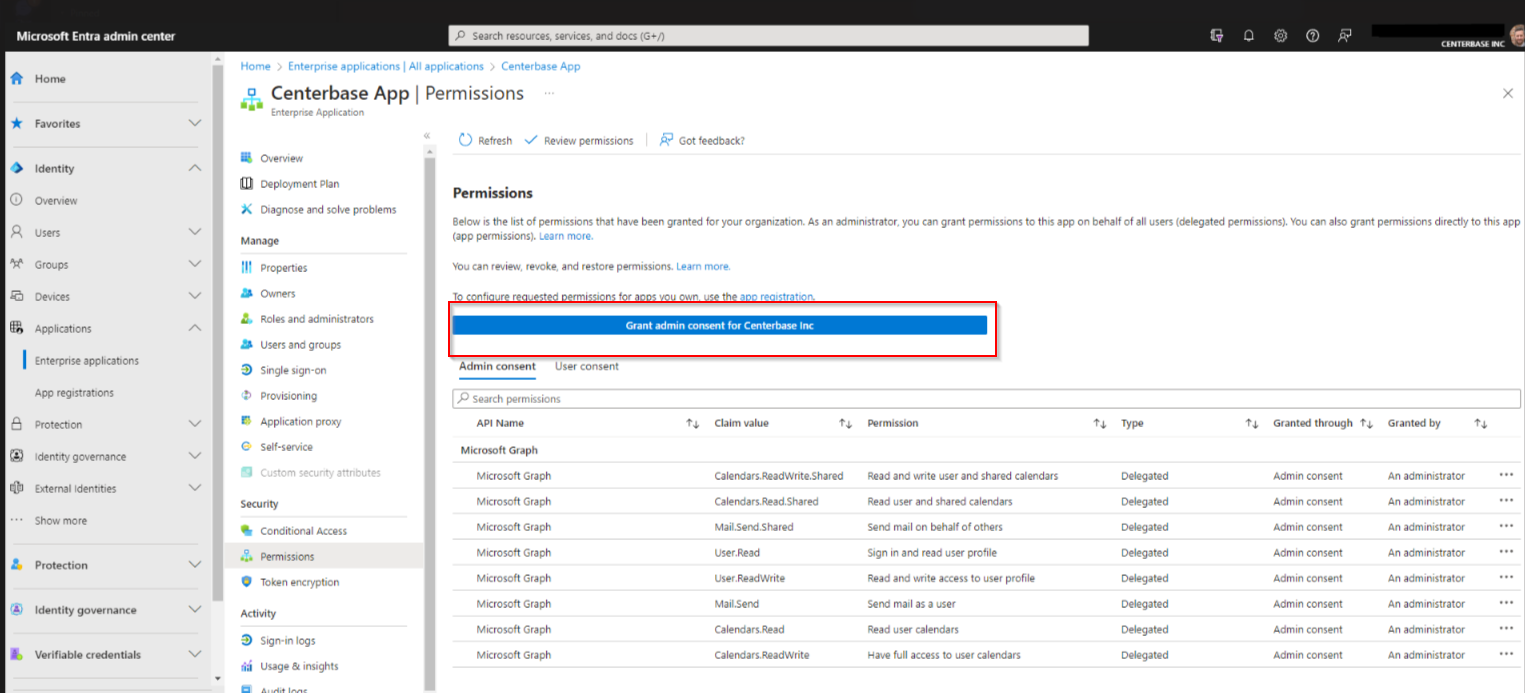Open Users and groups blade
1525x693 pixels.
pyautogui.click(x=300, y=345)
